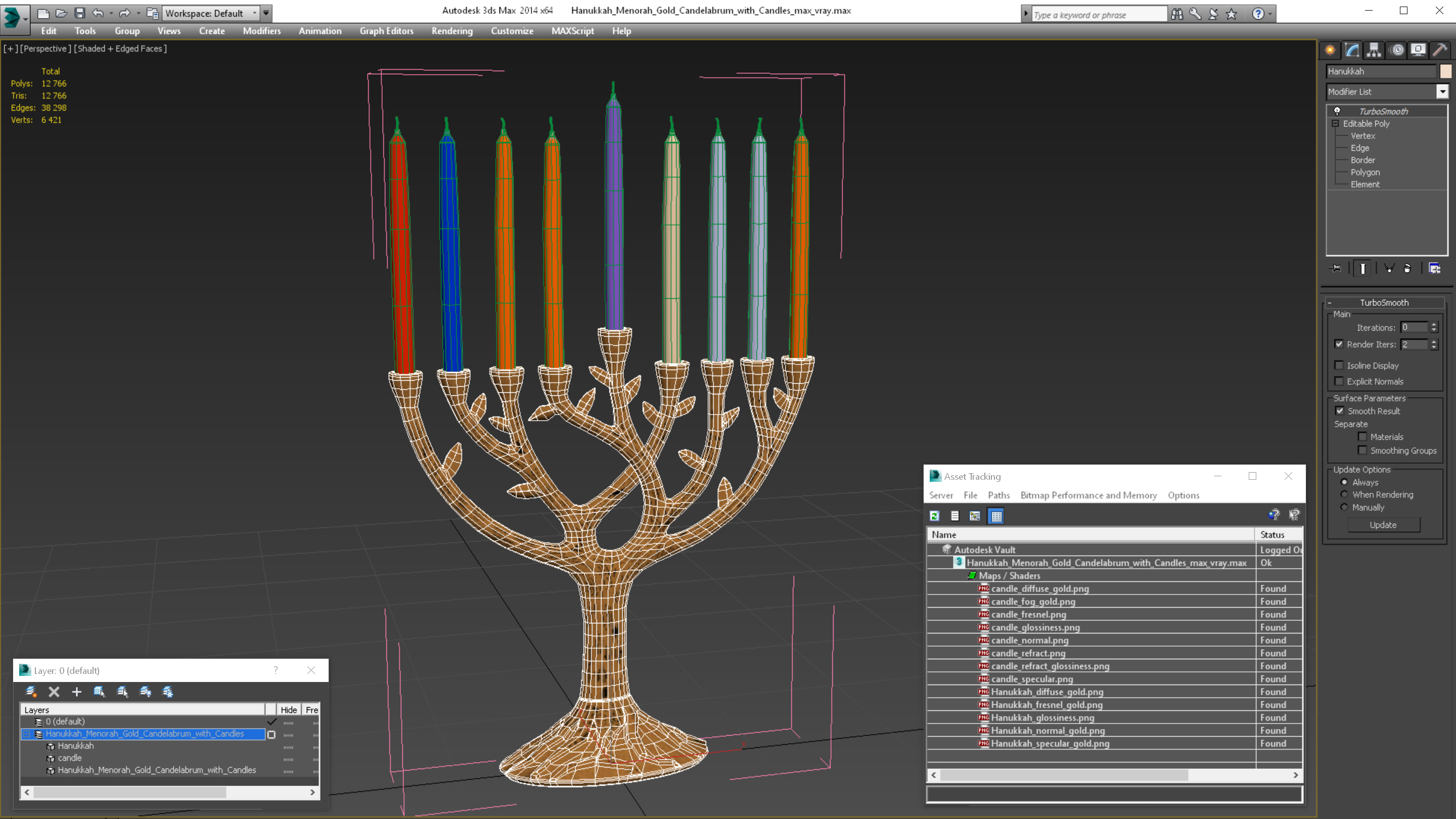
Task: Open the Motion command panel tab
Action: 1397,50
